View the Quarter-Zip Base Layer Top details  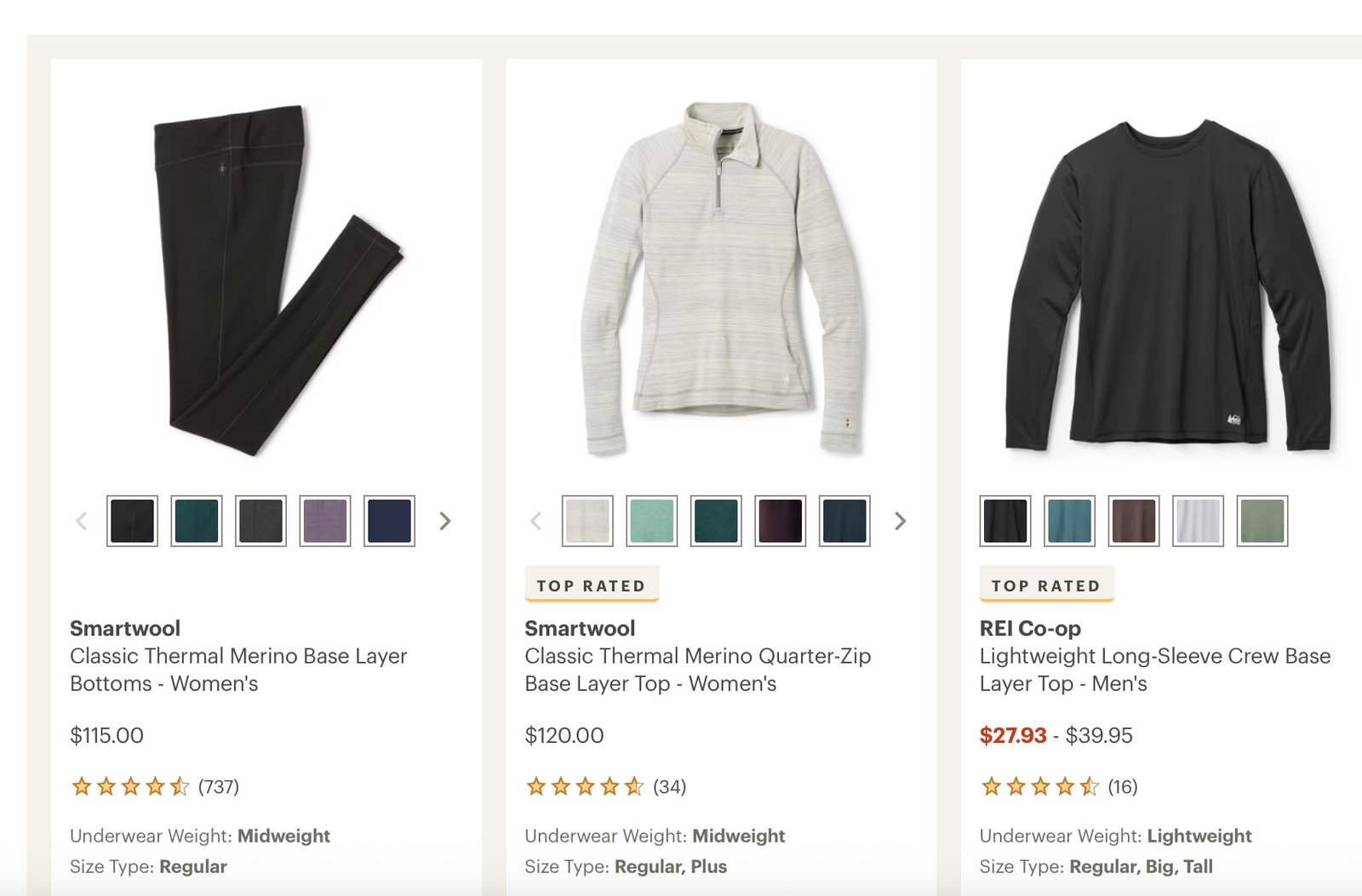click(698, 670)
